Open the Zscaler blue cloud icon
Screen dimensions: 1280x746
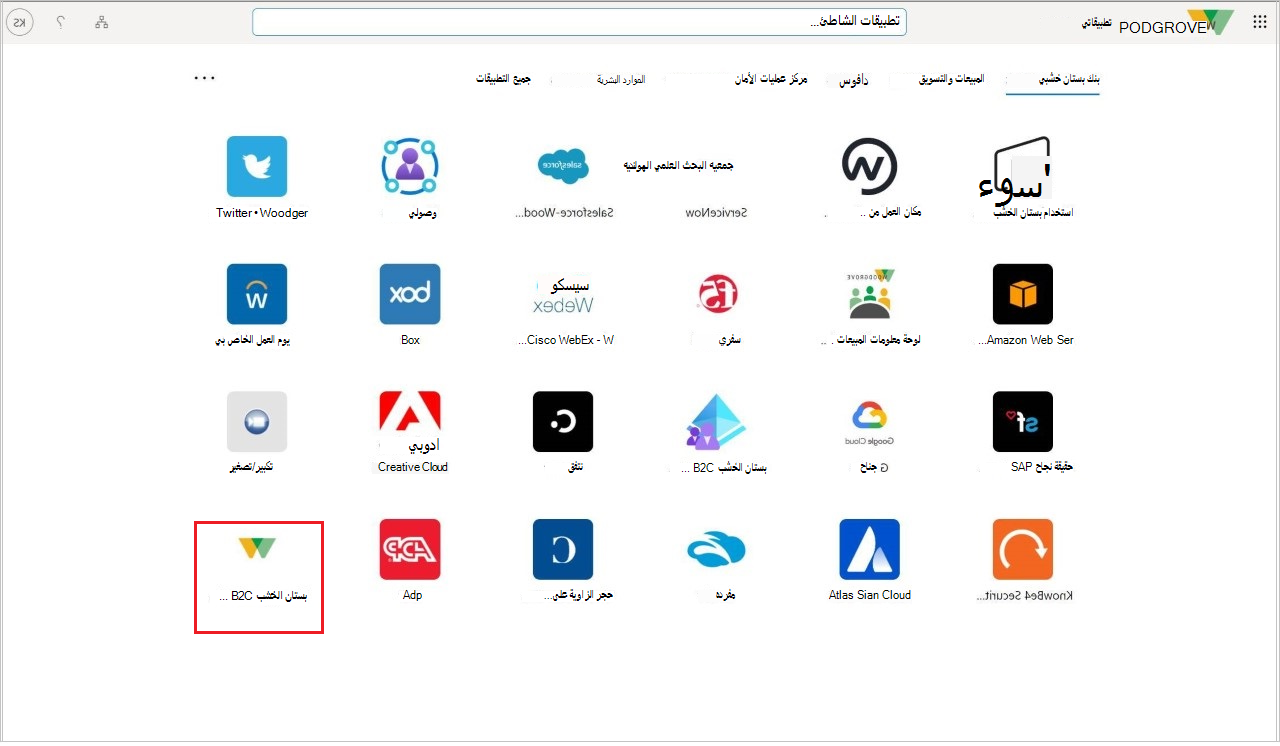coord(716,549)
